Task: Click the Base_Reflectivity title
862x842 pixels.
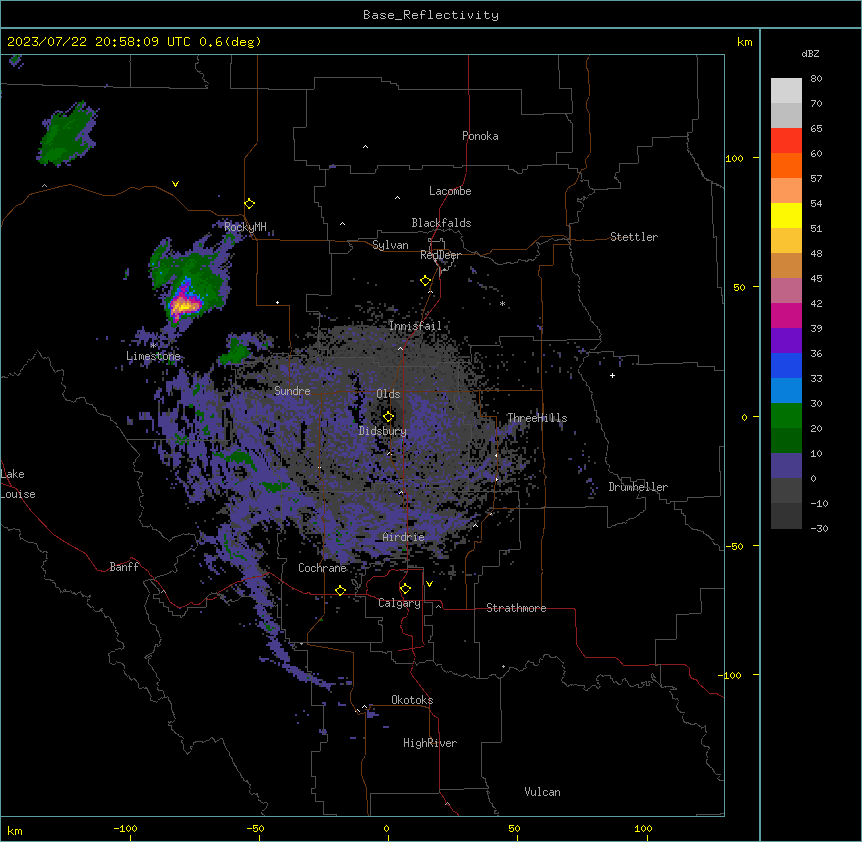Action: 431,15
